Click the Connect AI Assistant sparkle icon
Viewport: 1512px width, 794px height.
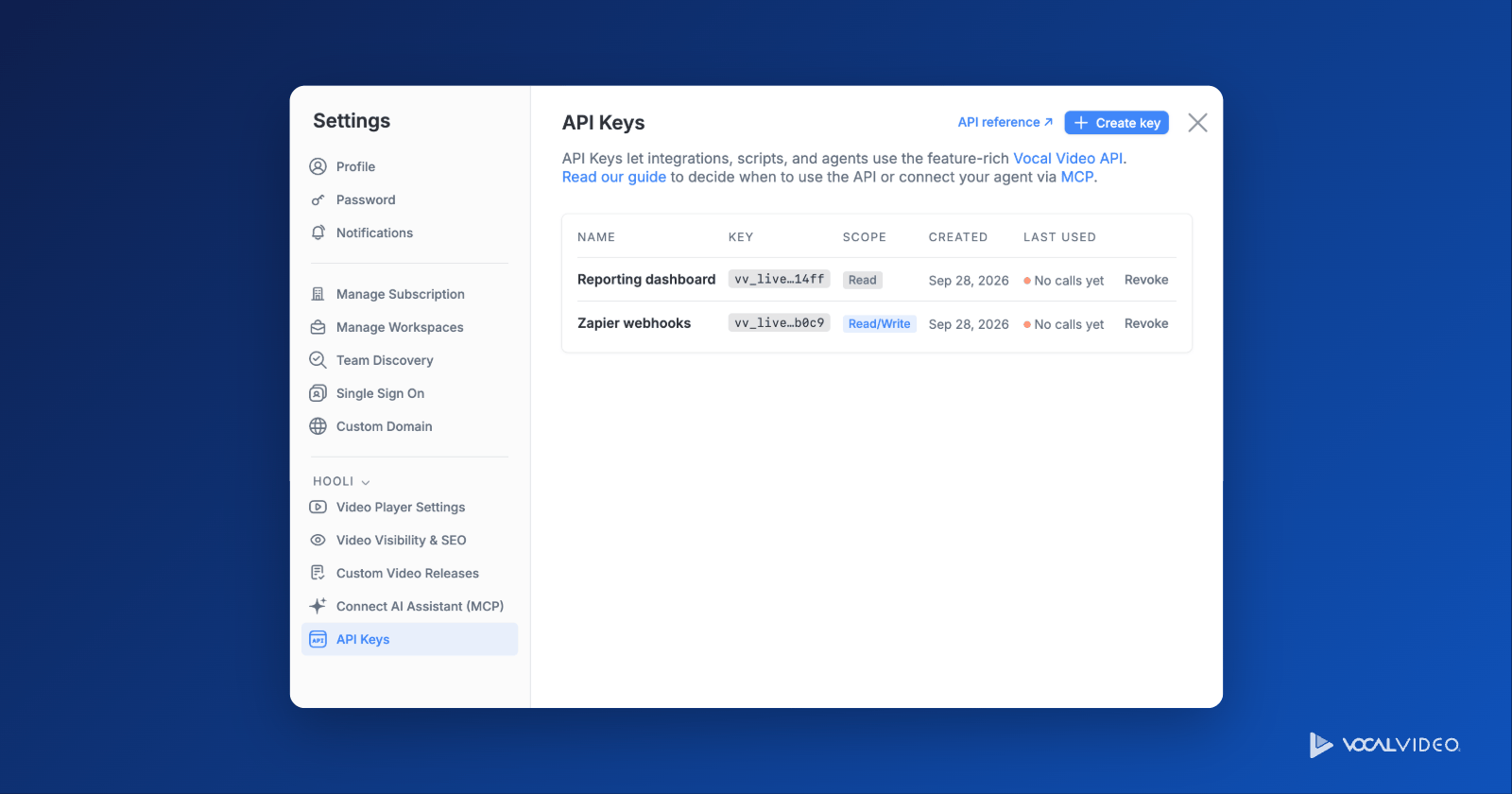318,606
